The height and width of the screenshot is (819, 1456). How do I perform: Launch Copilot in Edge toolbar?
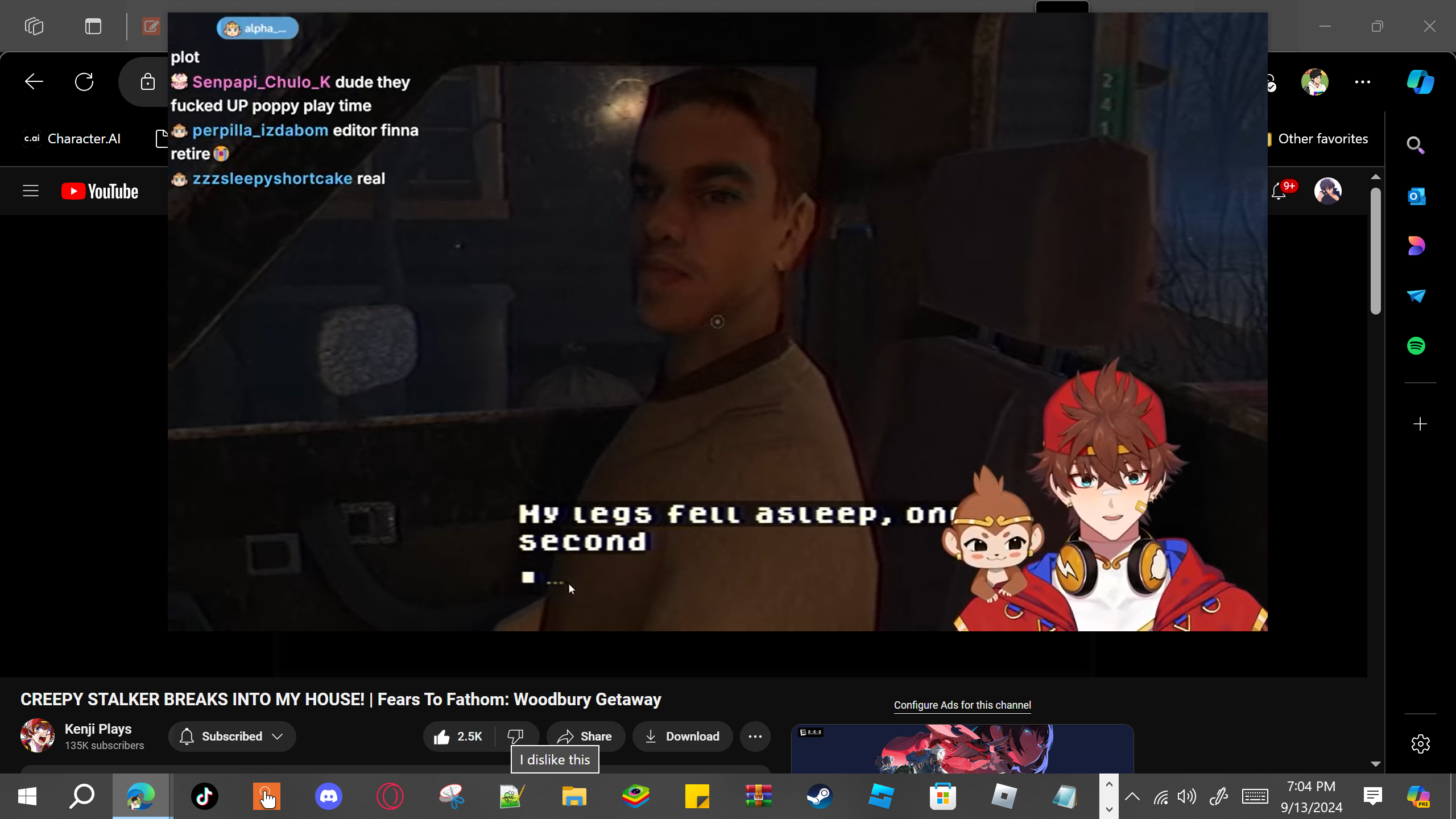(1420, 82)
